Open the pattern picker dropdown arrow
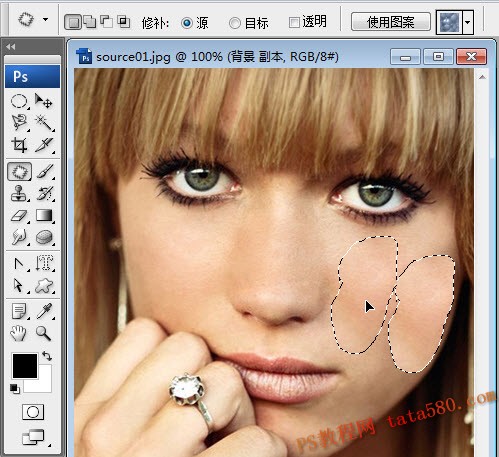The height and width of the screenshot is (457, 499). tap(468, 22)
